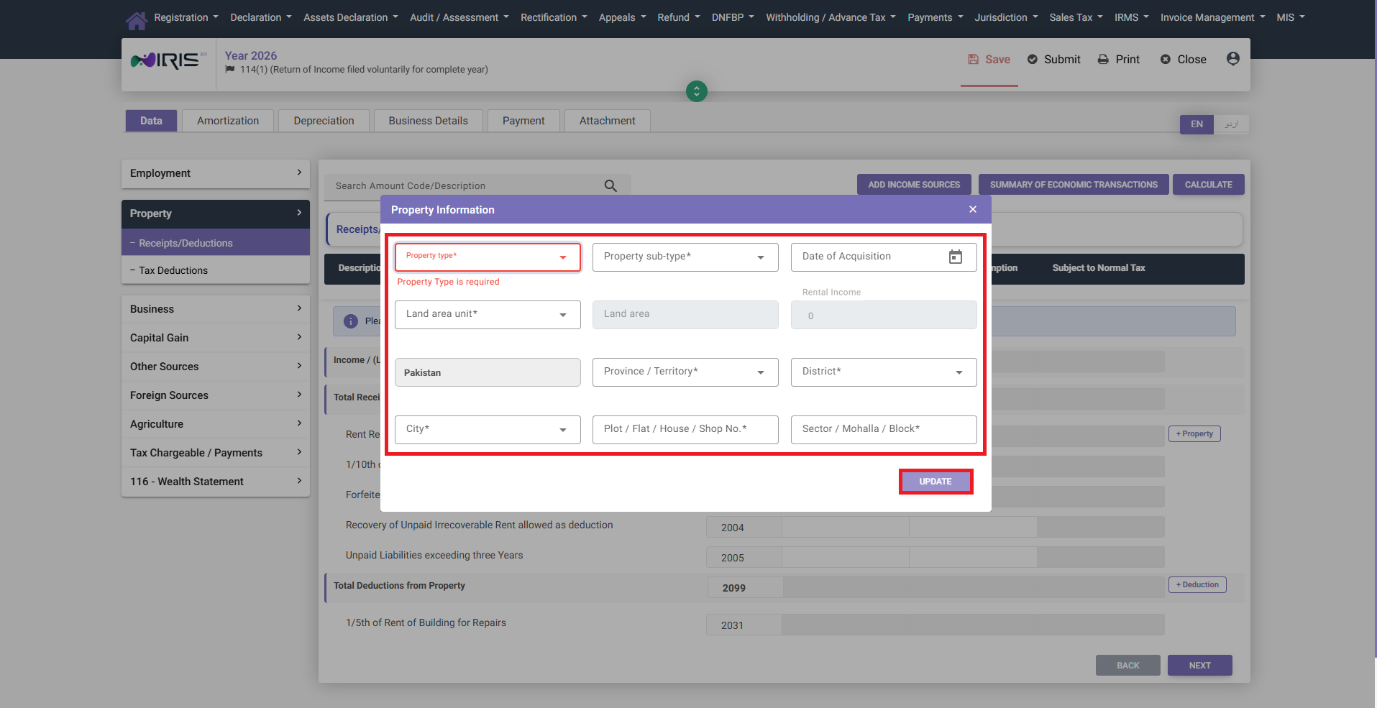The height and width of the screenshot is (708, 1377).
Task: Click the Plot / Flat / House / Shop No. field
Action: point(686,429)
